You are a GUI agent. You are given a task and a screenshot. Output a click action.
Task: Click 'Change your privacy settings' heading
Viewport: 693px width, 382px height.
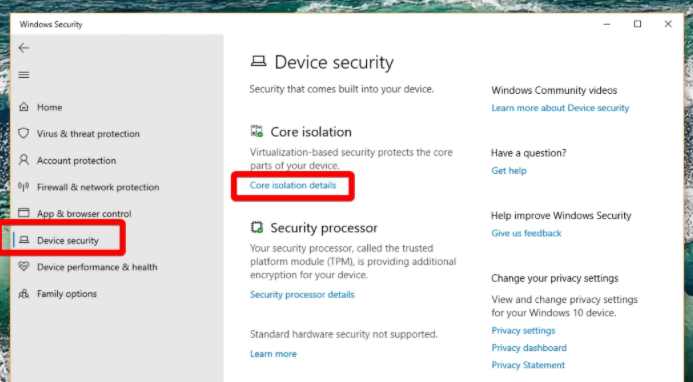pyautogui.click(x=555, y=278)
